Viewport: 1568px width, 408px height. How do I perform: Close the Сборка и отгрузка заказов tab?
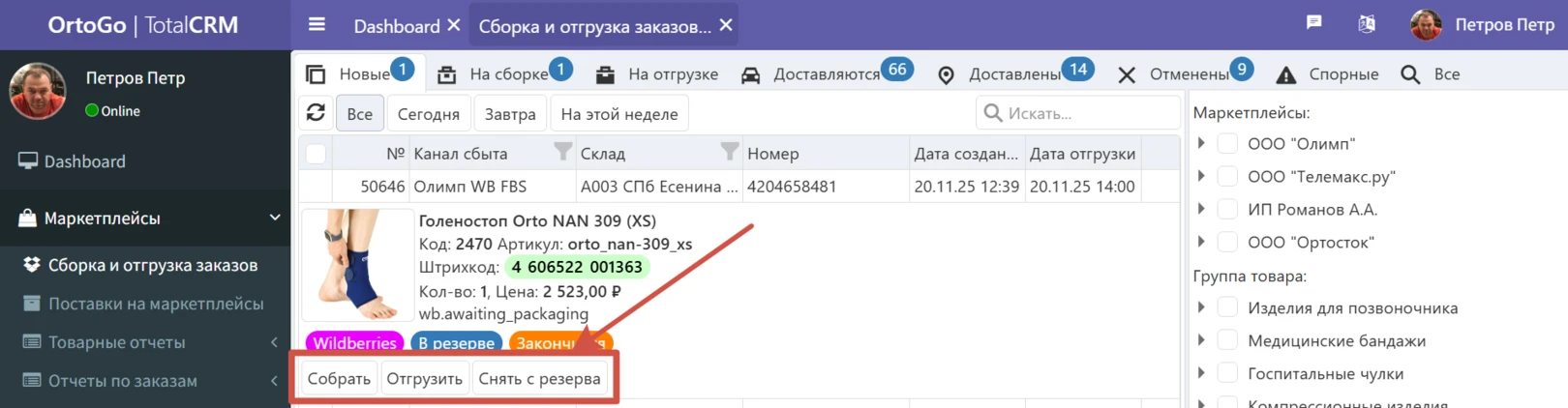coord(726,25)
